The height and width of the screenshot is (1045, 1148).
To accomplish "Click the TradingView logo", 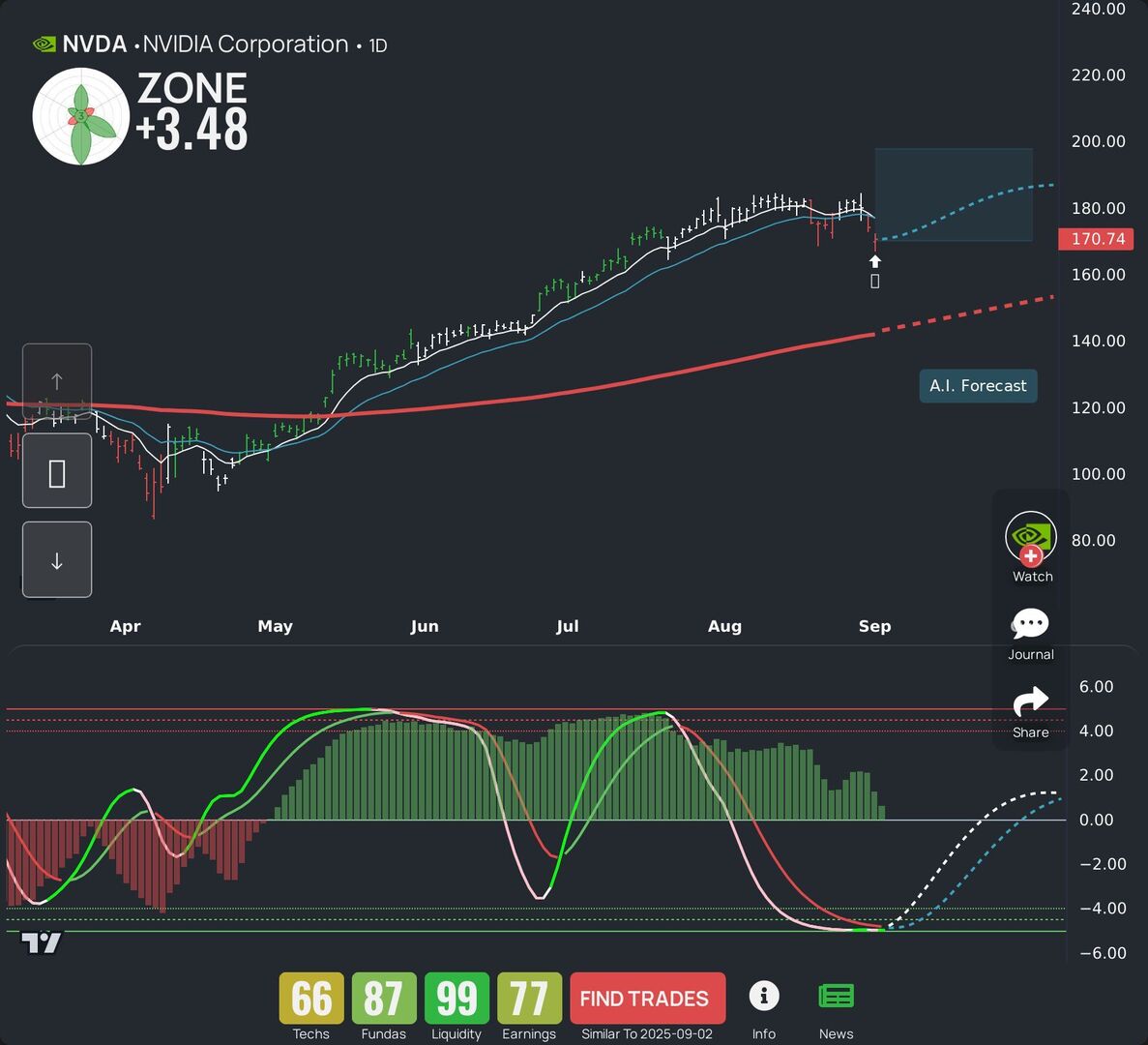I will [x=41, y=943].
